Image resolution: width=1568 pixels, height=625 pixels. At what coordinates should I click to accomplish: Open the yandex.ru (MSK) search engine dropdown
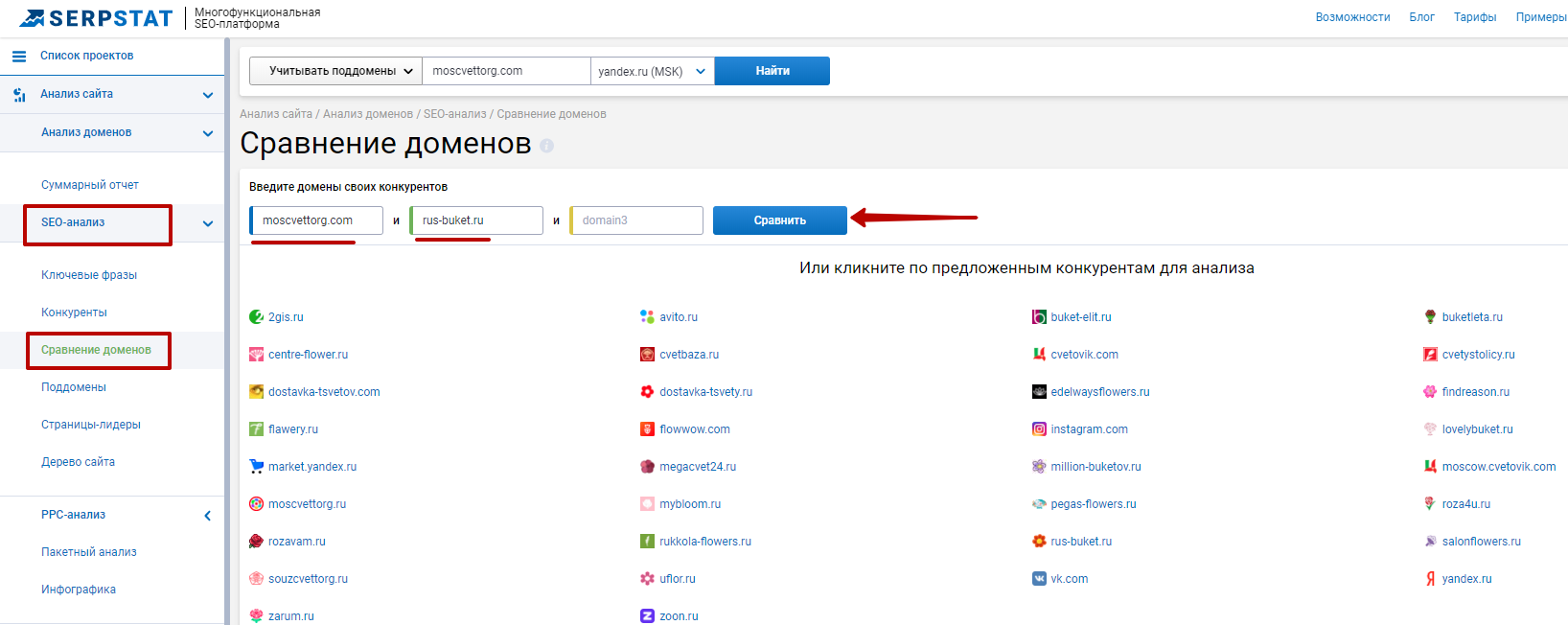(x=653, y=71)
